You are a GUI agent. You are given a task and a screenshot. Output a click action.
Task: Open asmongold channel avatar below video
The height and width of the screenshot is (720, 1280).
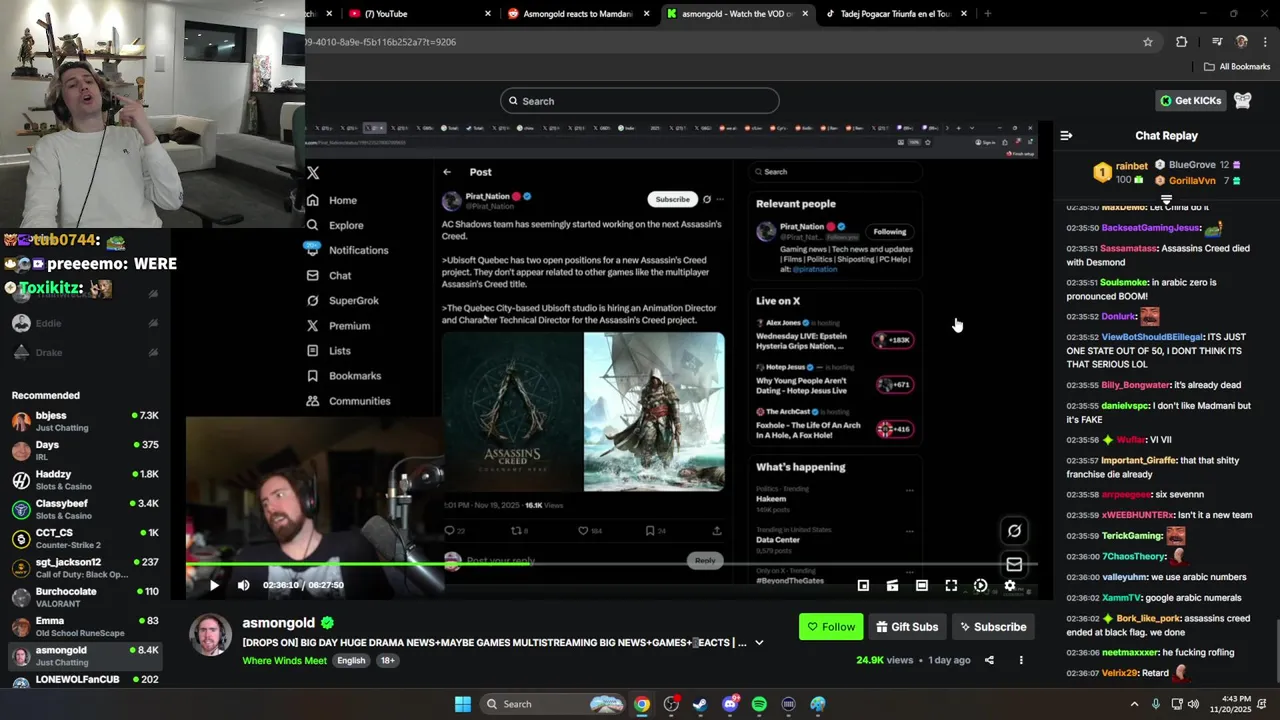pyautogui.click(x=211, y=636)
